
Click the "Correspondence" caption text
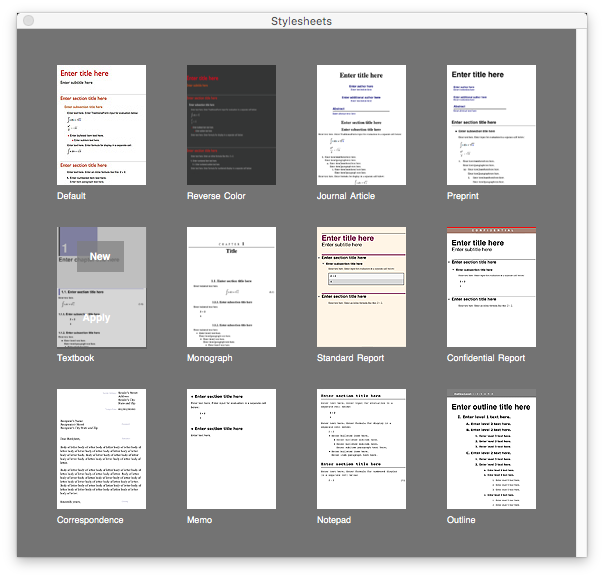click(x=91, y=520)
